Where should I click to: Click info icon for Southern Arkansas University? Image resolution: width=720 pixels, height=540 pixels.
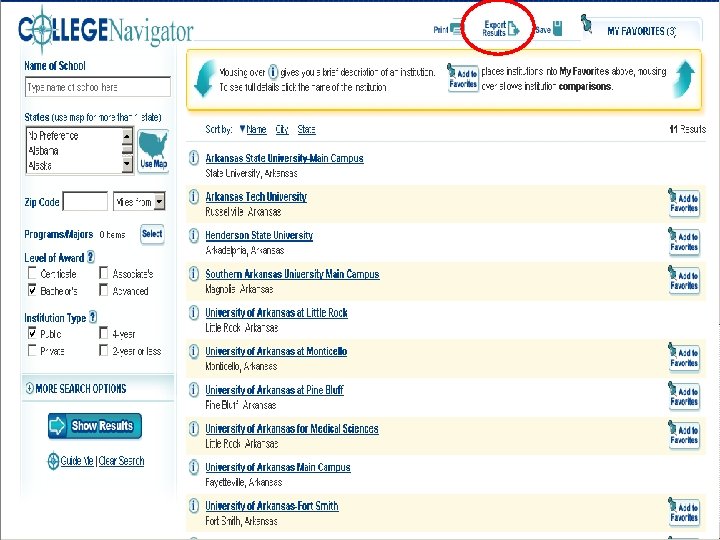[x=194, y=274]
